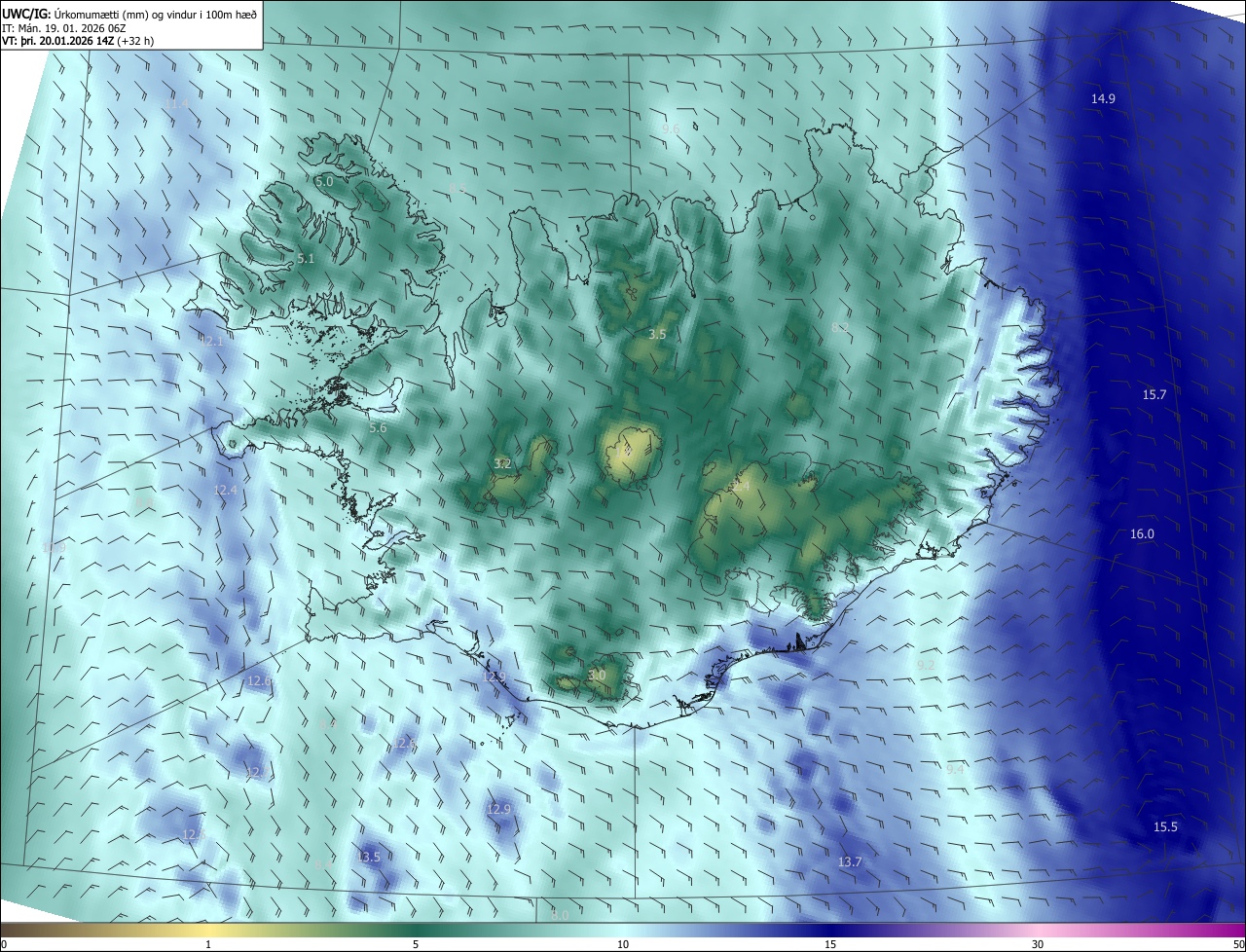Image resolution: width=1246 pixels, height=952 pixels.
Task: Click the 12.1 value label
Action: (211, 341)
